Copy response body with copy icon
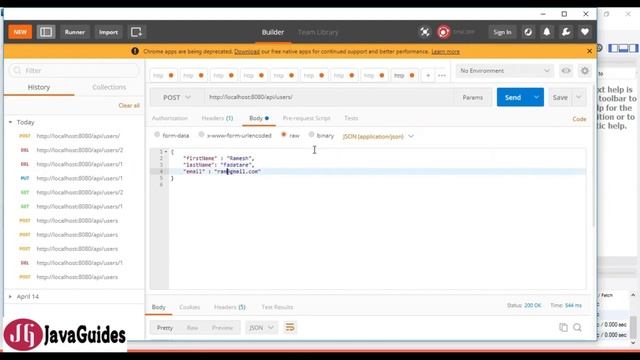Viewport: 640px width, 360px height. 563,327
